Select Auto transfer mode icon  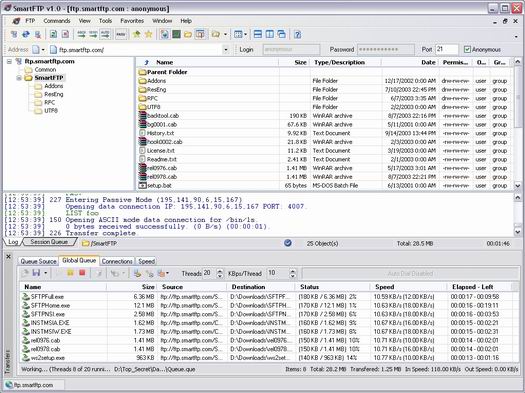(105, 34)
